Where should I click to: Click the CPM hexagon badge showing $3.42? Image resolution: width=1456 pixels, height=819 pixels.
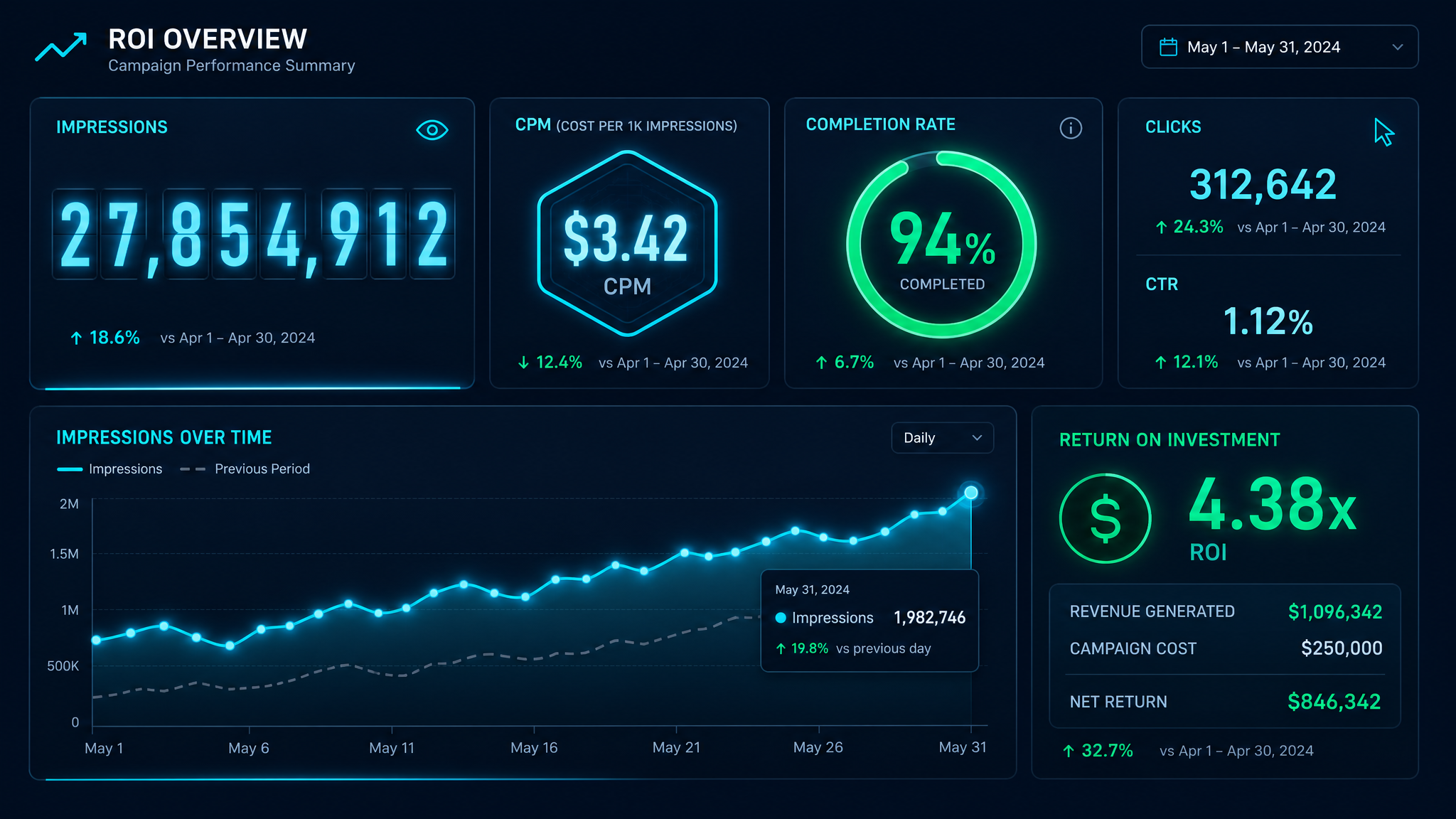coord(627,243)
